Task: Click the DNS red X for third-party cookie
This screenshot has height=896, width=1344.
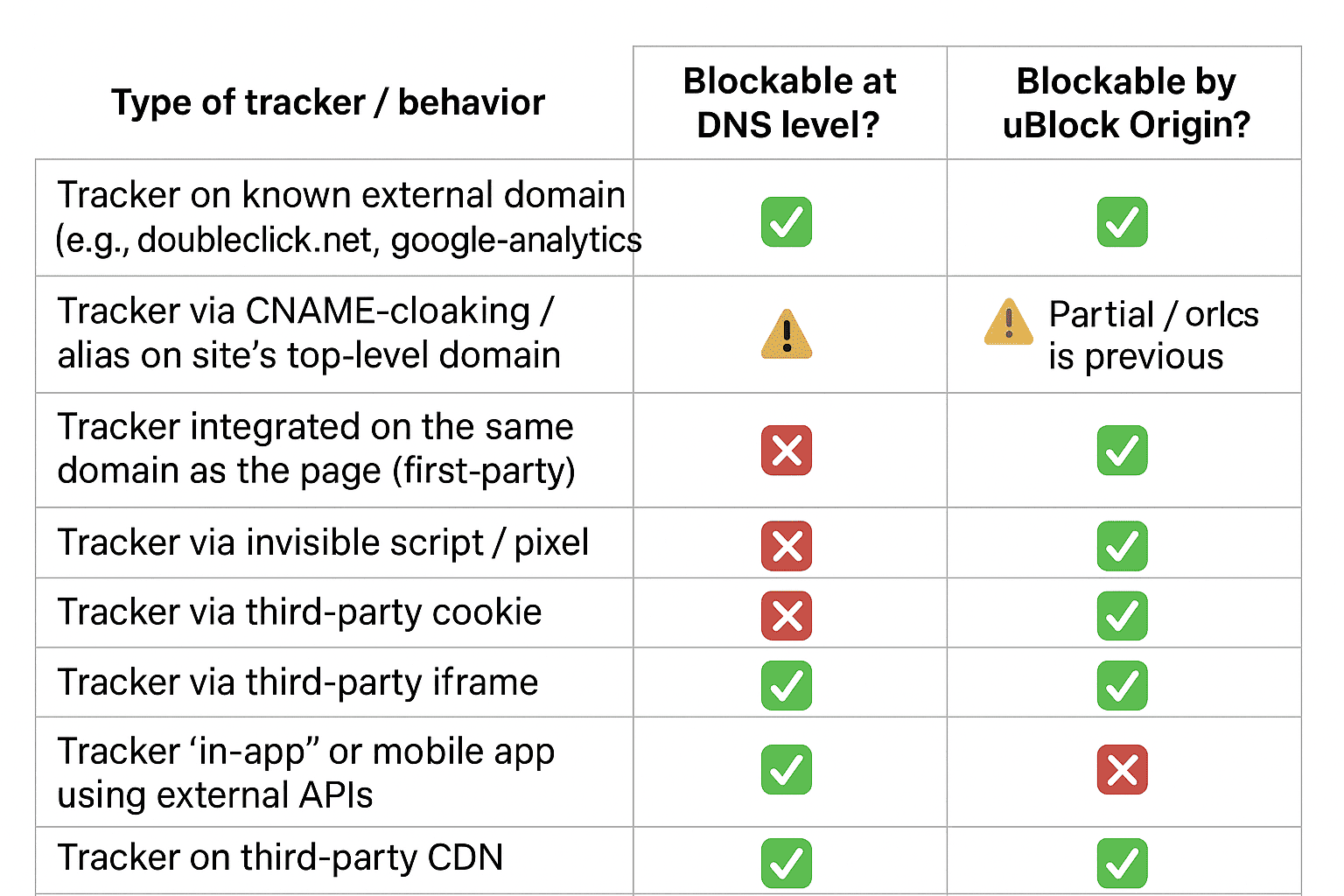Action: point(787,615)
